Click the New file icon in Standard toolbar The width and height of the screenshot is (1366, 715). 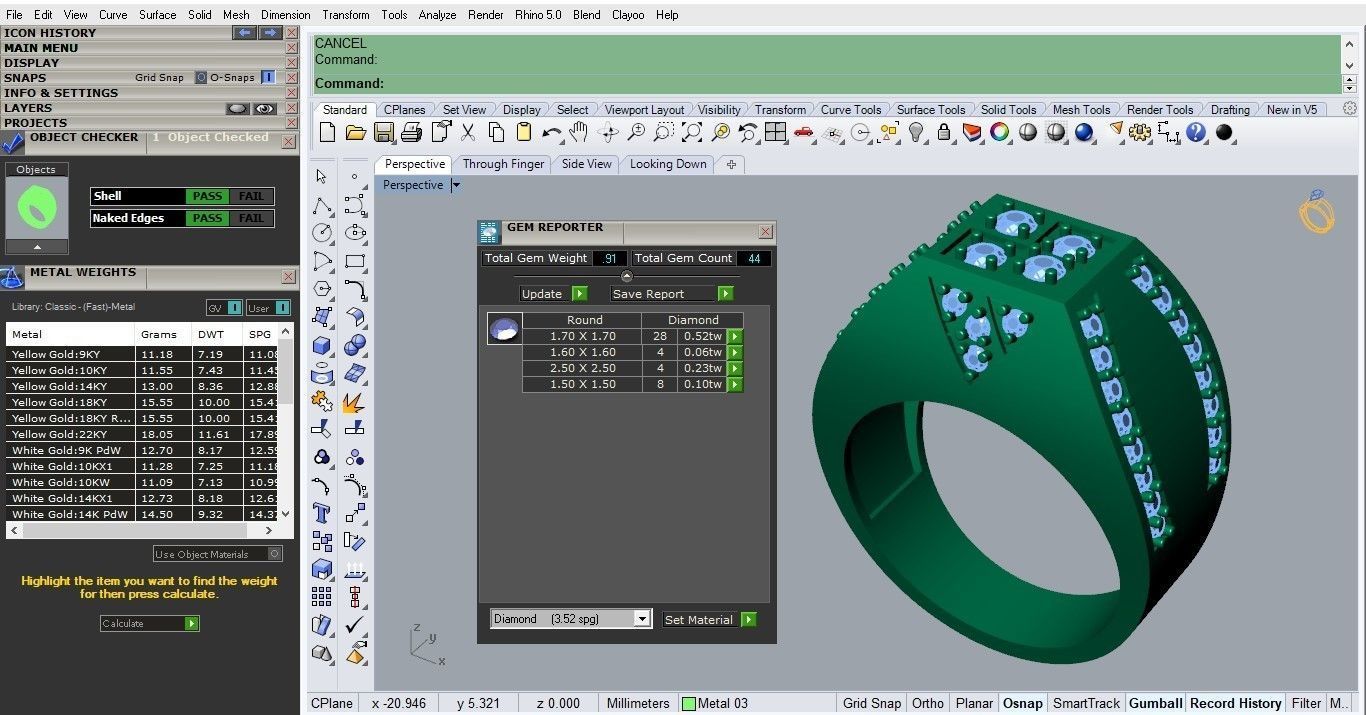point(327,132)
